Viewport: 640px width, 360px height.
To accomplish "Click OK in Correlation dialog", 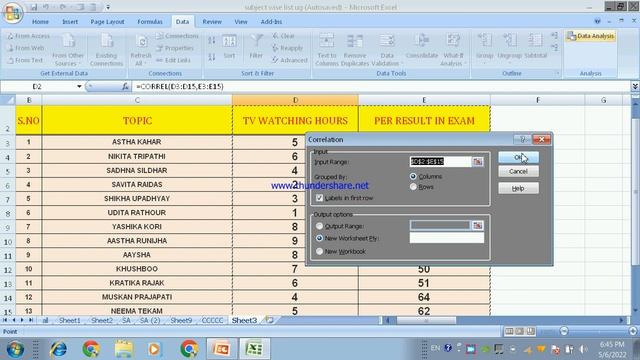I will [x=518, y=158].
